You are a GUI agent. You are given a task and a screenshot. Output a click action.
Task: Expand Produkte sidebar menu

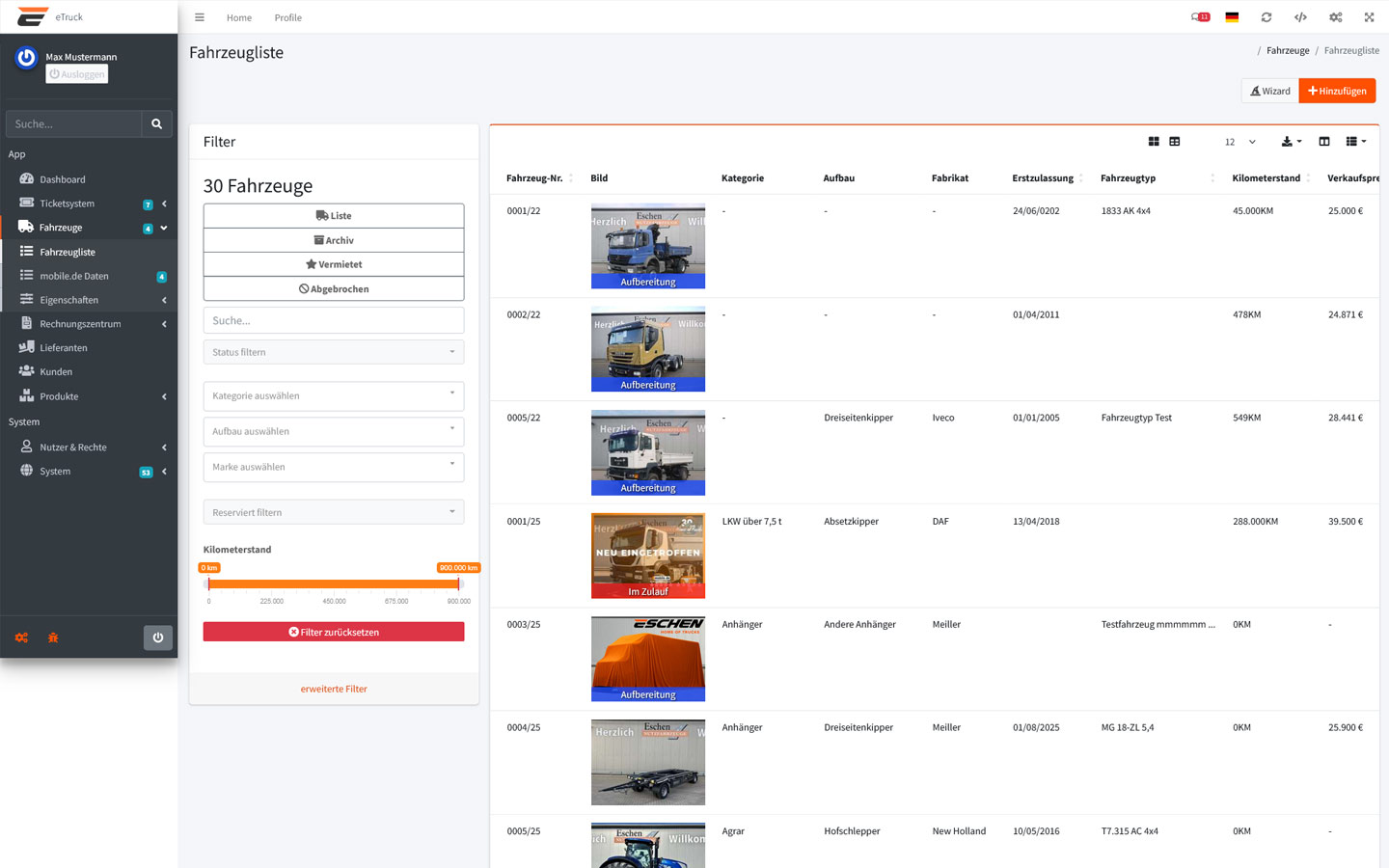[x=89, y=396]
